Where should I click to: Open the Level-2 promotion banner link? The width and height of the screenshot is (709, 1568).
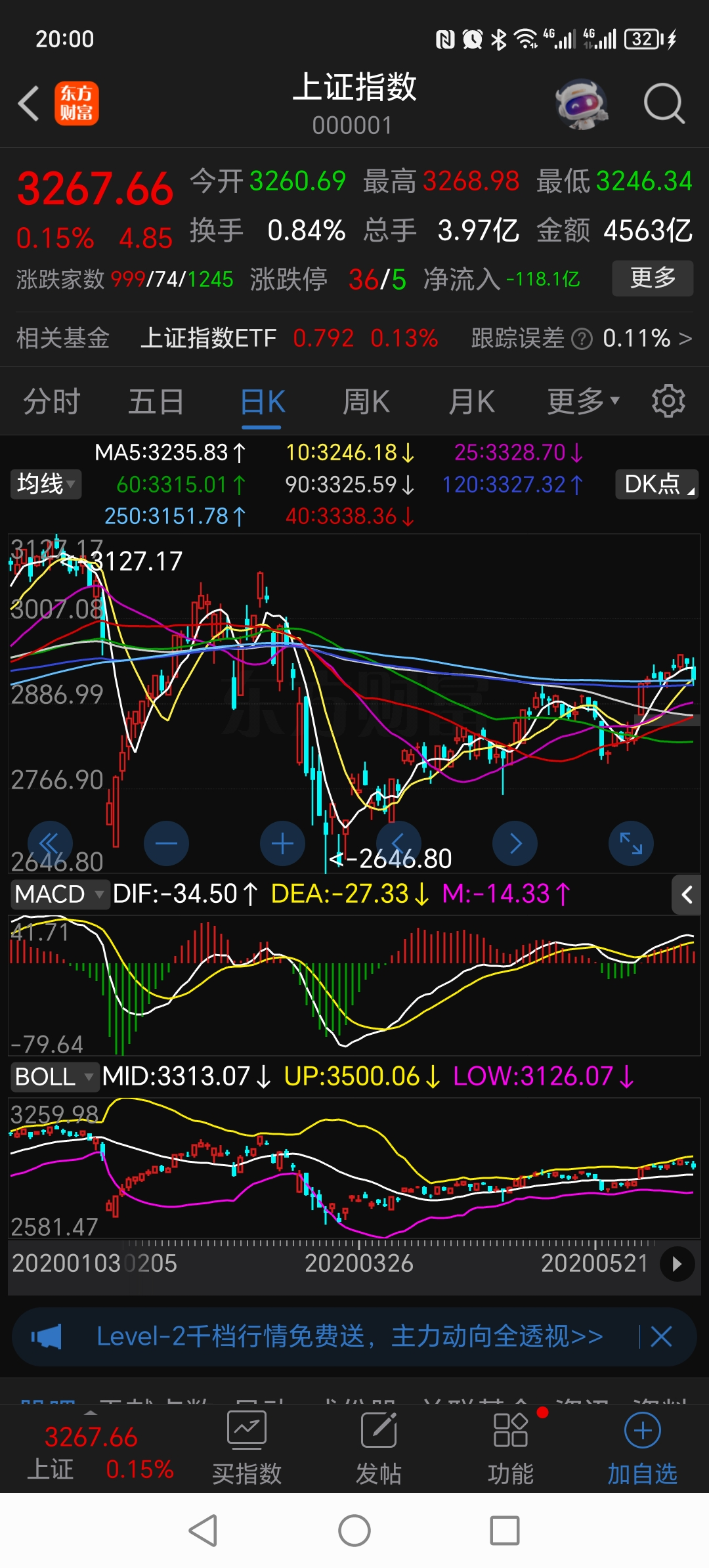(349, 1336)
